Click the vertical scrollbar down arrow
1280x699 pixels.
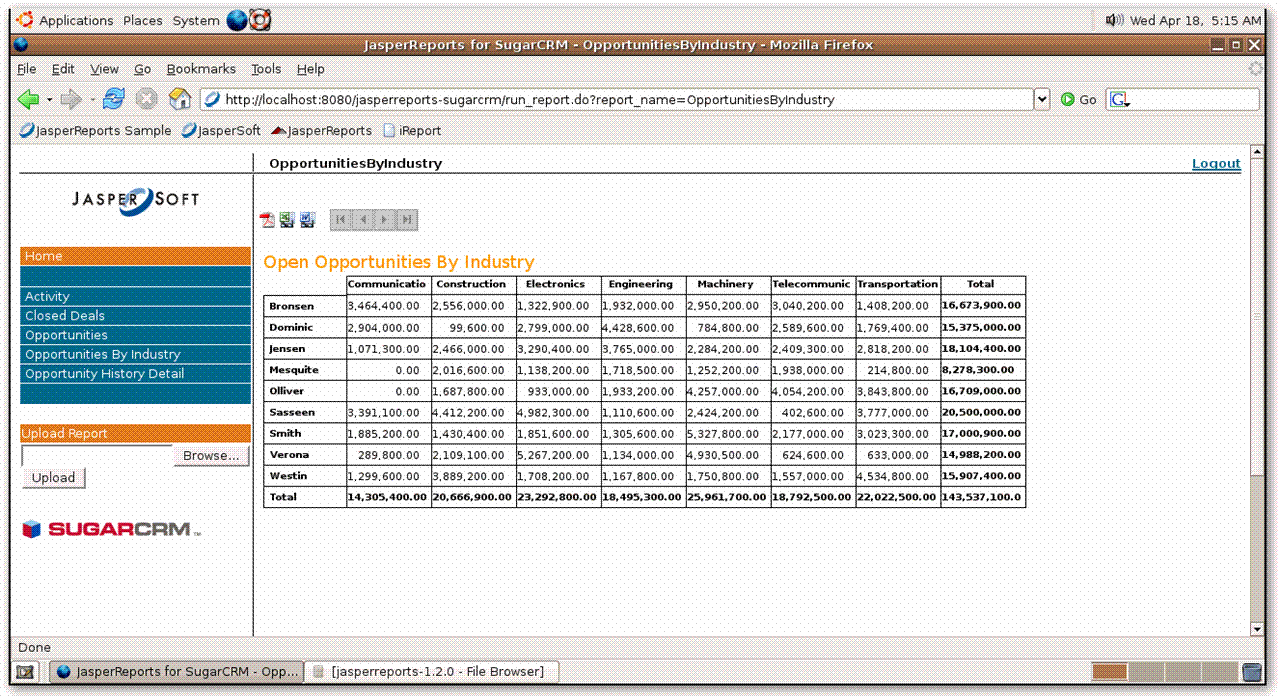(1257, 629)
